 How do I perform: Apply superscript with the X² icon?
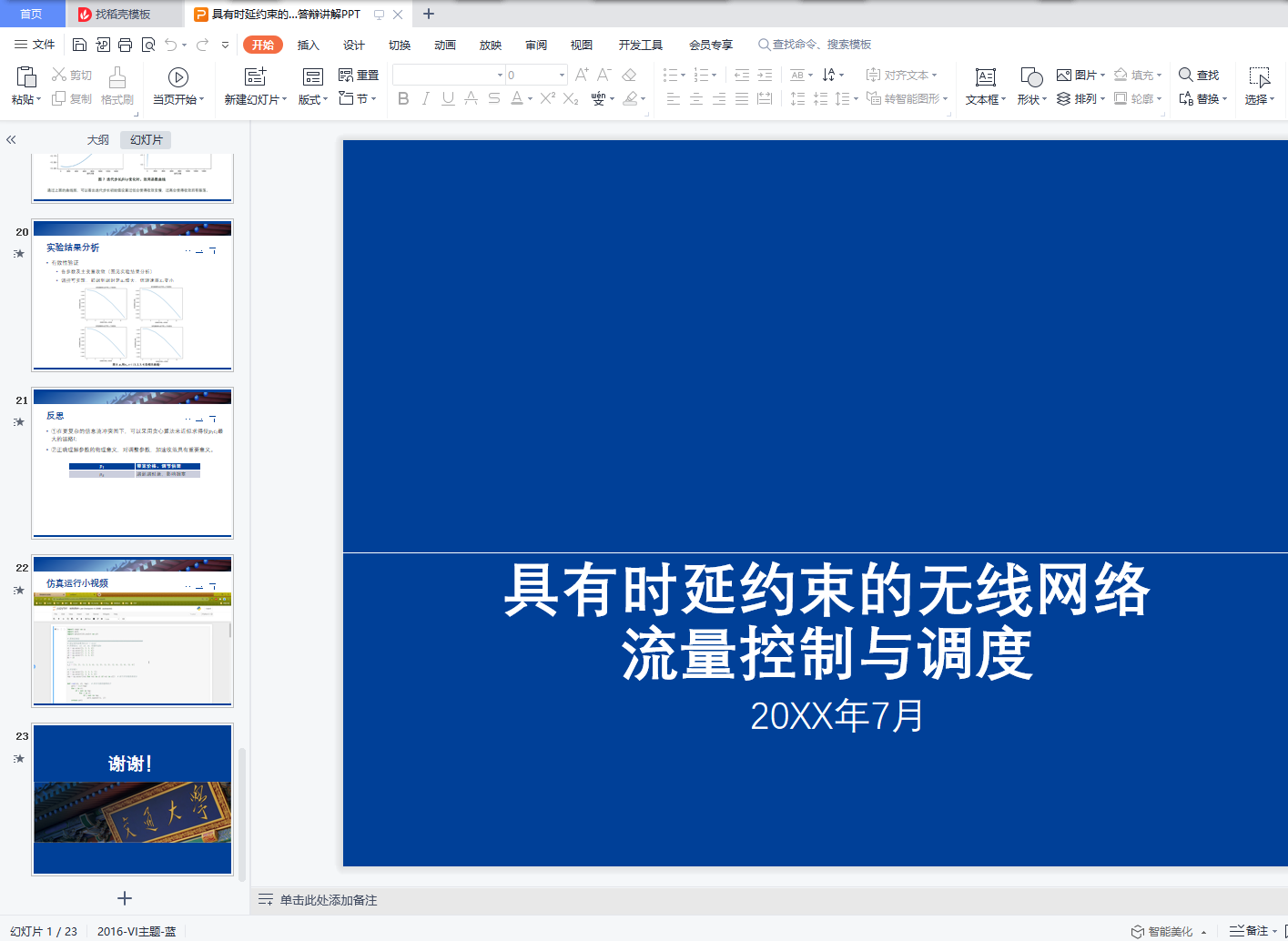pyautogui.click(x=547, y=98)
